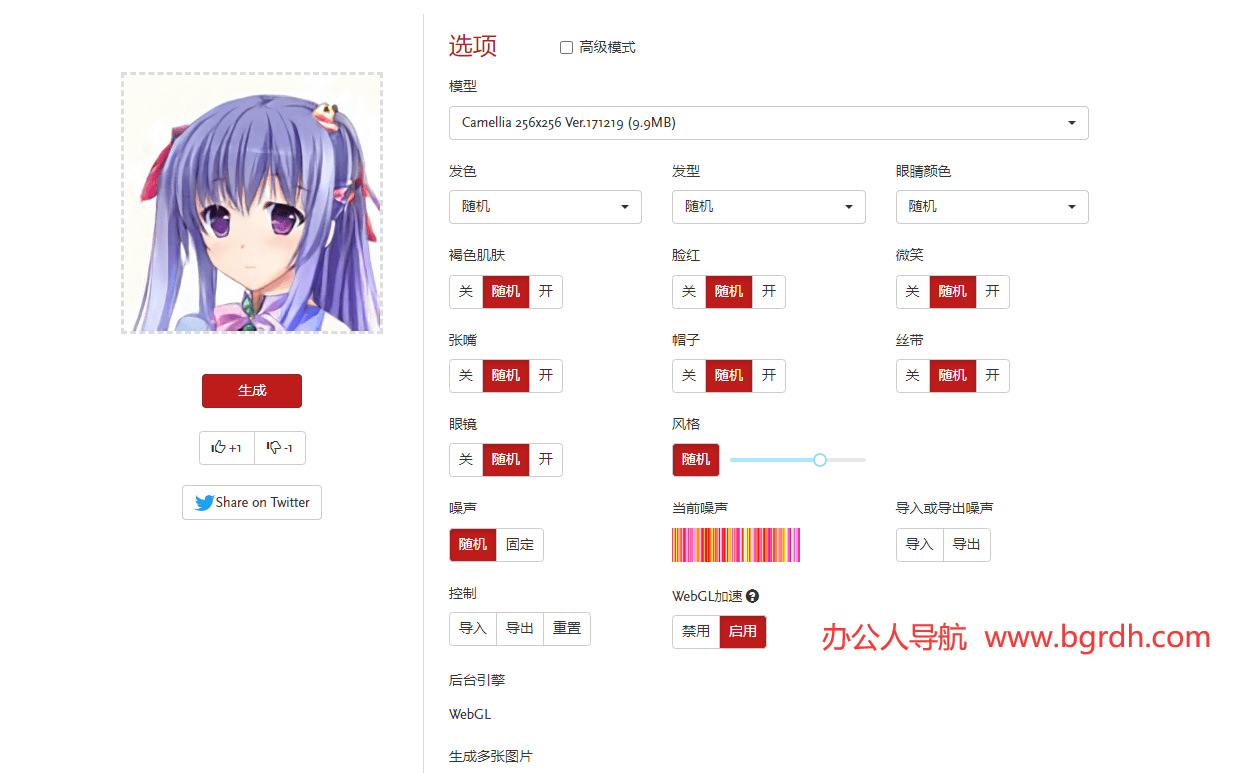Click the thumbs-down -1 rating button
This screenshot has height=773, width=1254.
[280, 448]
